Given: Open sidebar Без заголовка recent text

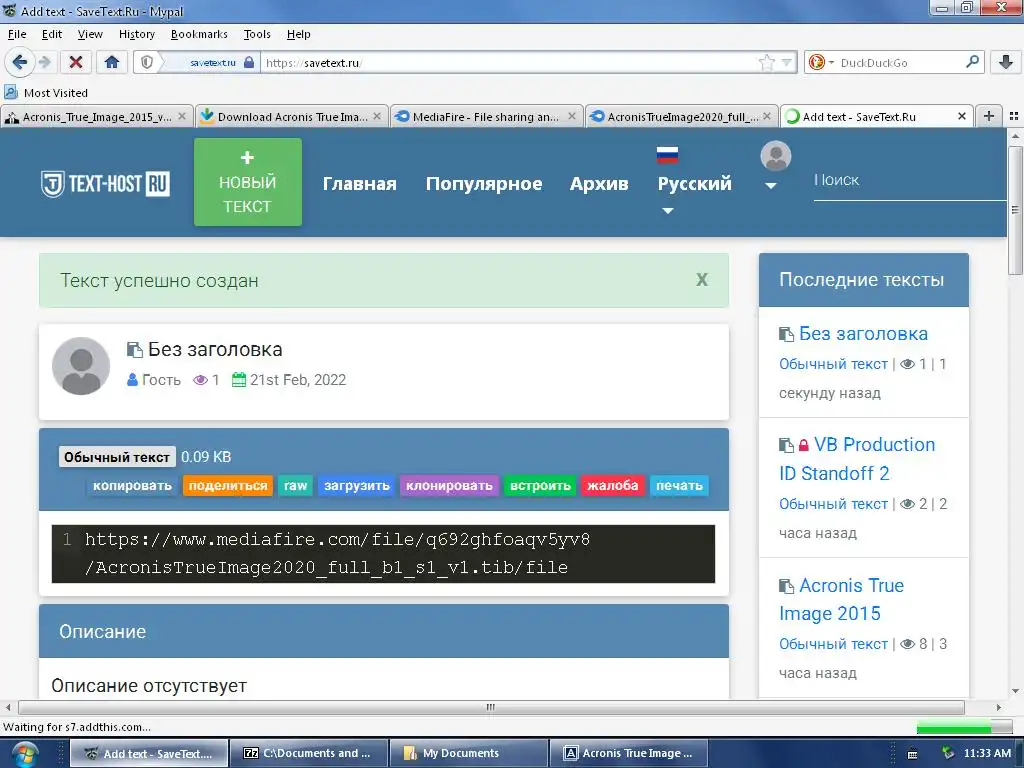Looking at the screenshot, I should coord(863,334).
